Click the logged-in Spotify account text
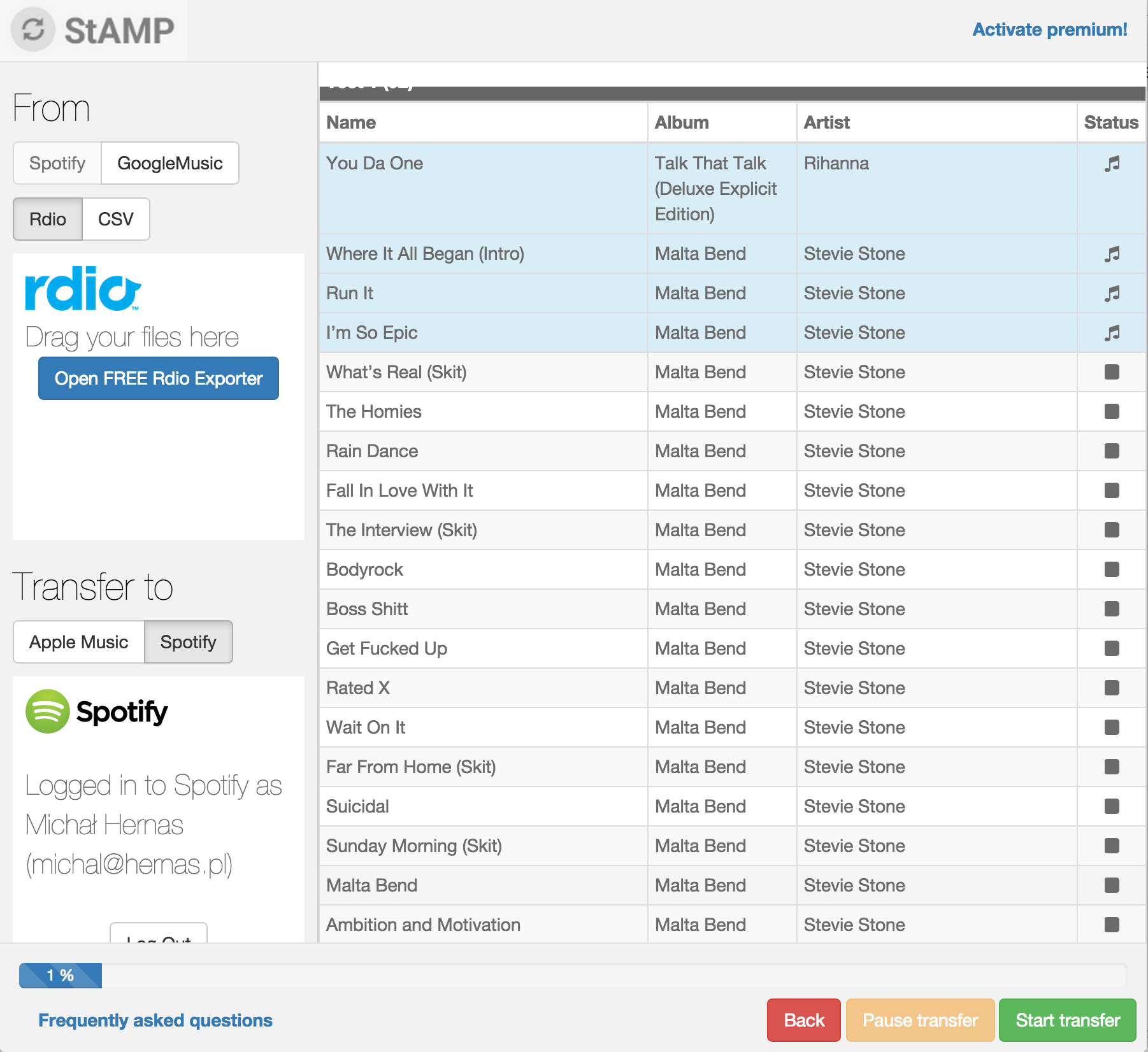This screenshot has width=1148, height=1052. (154, 825)
